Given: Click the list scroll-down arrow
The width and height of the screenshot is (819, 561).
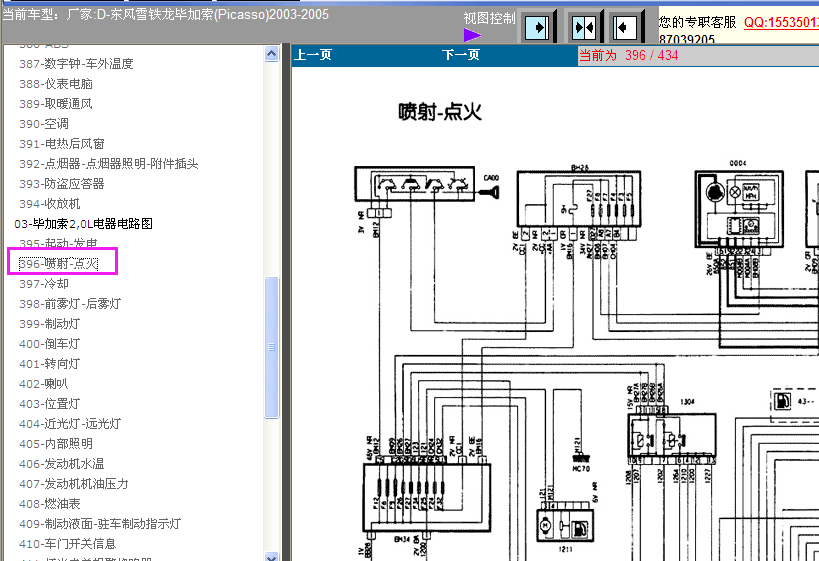Looking at the screenshot, I should click(272, 556).
